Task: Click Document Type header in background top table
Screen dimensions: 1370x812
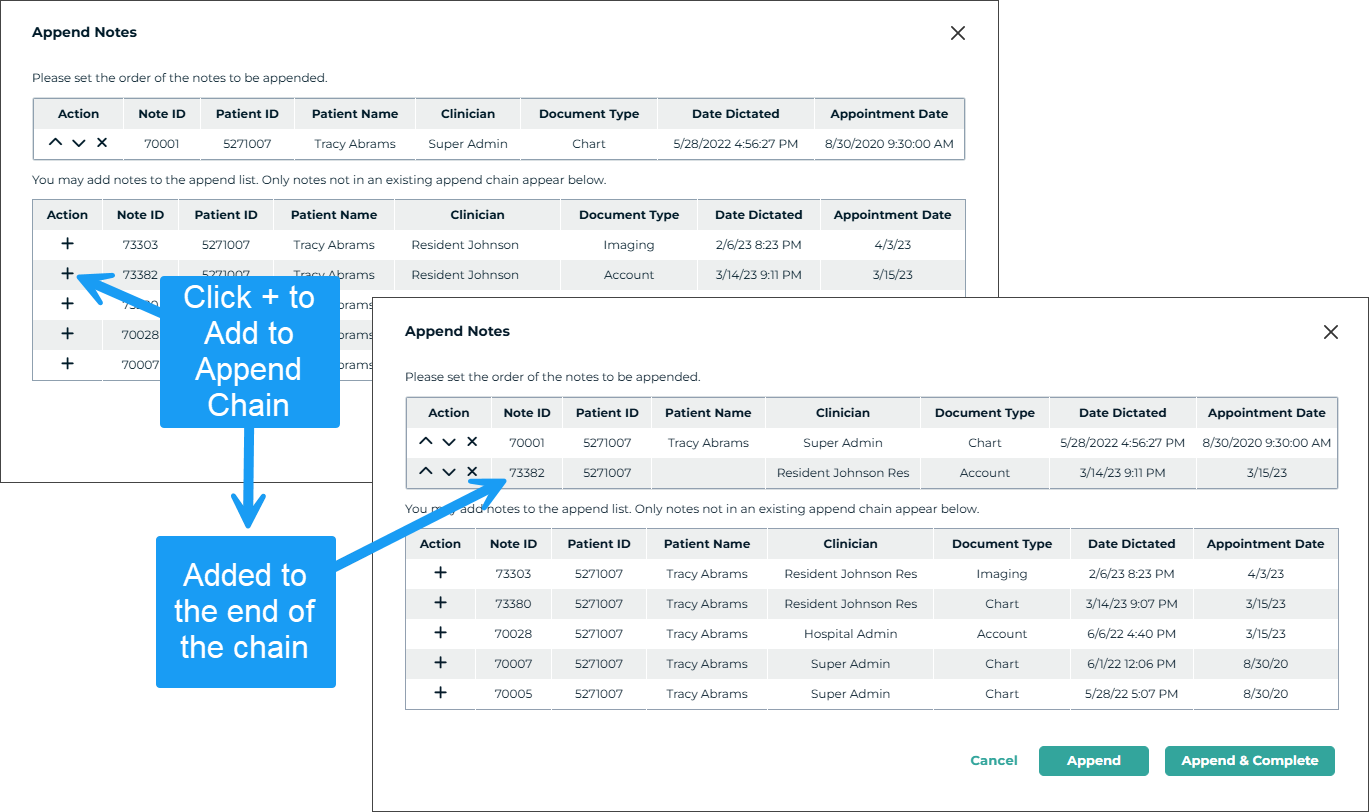Action: click(588, 114)
